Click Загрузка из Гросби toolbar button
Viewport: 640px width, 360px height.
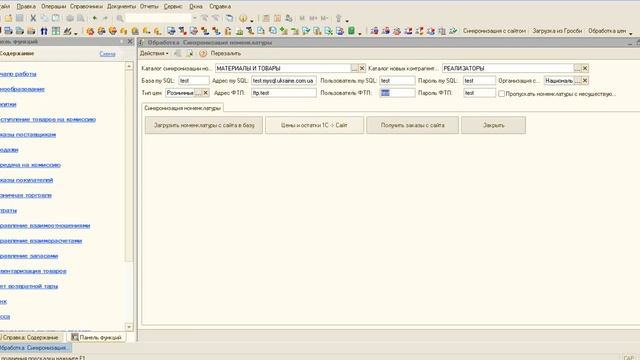tap(557, 31)
